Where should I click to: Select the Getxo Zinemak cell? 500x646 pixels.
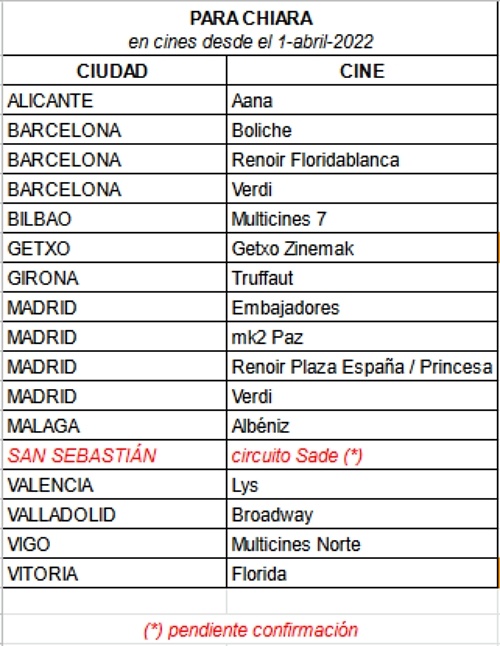[x=362, y=248]
